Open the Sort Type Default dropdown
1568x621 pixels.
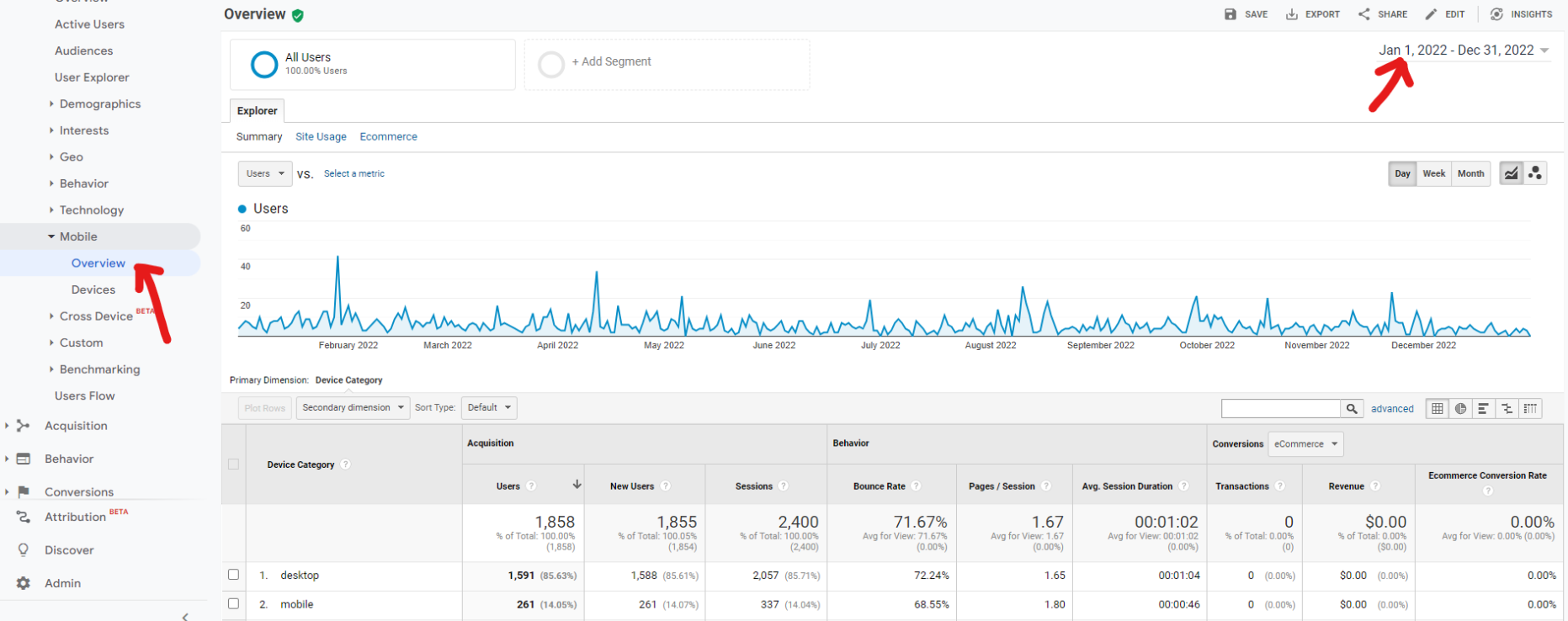(x=489, y=407)
